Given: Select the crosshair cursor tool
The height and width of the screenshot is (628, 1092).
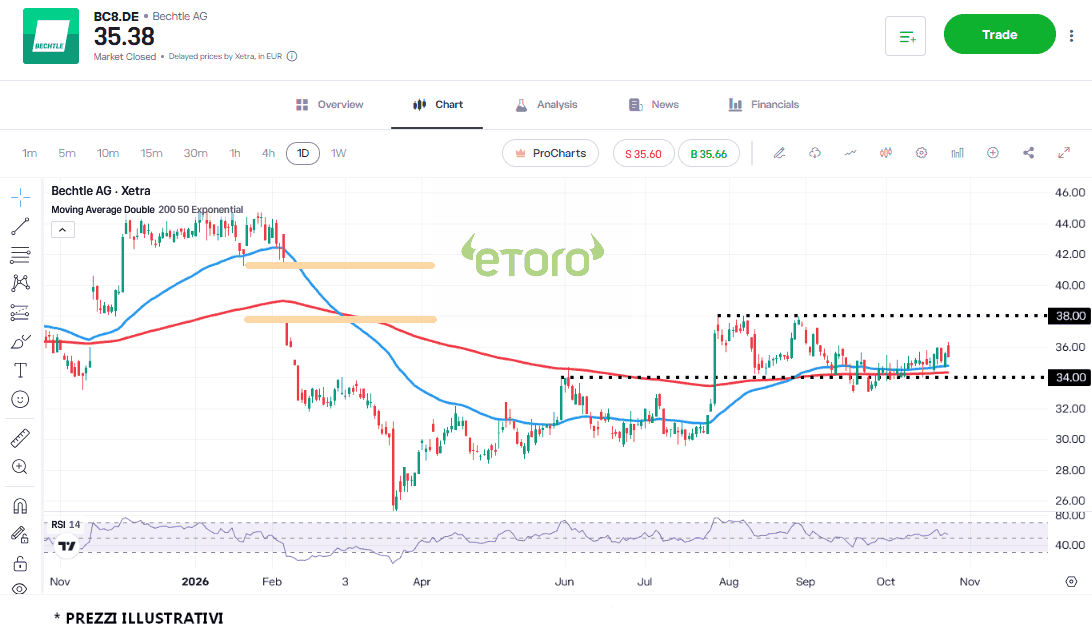Looking at the screenshot, I should [x=20, y=198].
